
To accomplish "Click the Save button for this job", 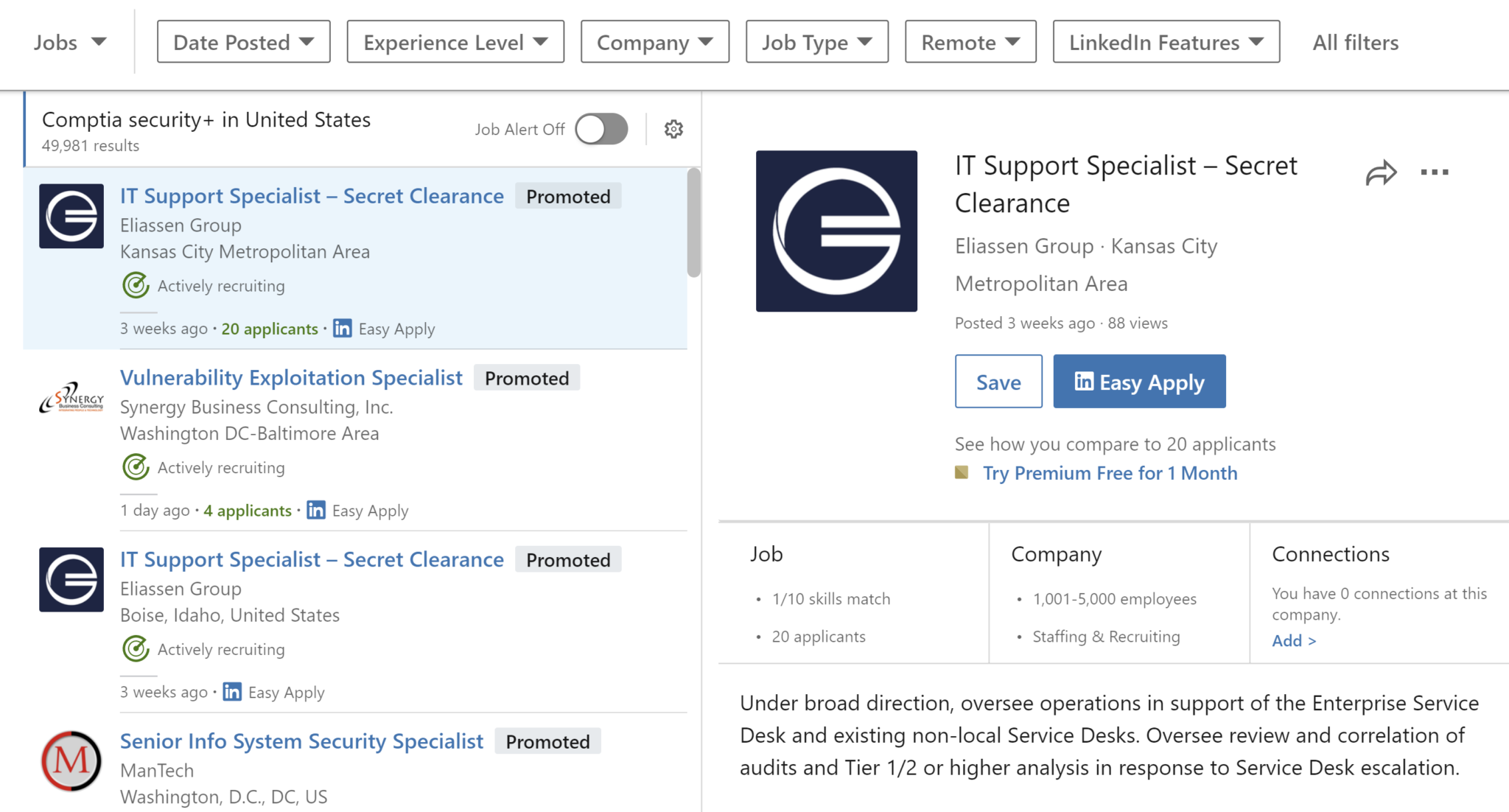I will point(997,381).
